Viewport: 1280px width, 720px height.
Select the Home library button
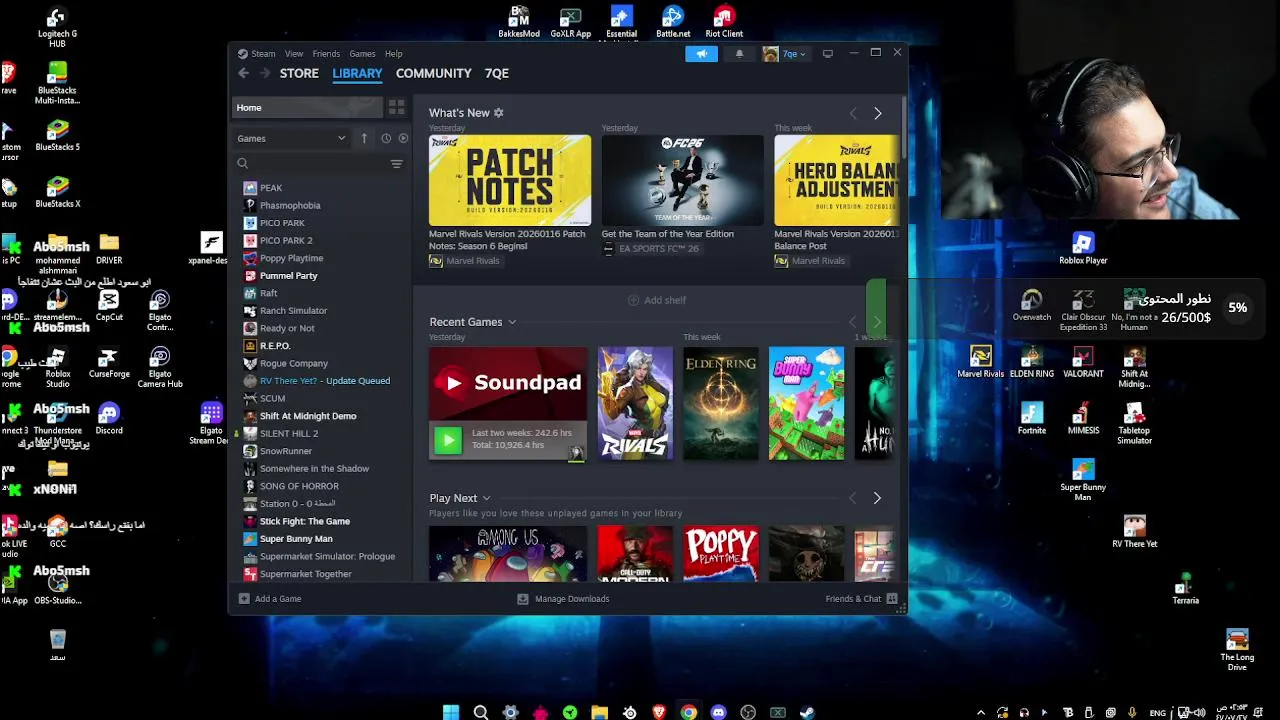[308, 107]
